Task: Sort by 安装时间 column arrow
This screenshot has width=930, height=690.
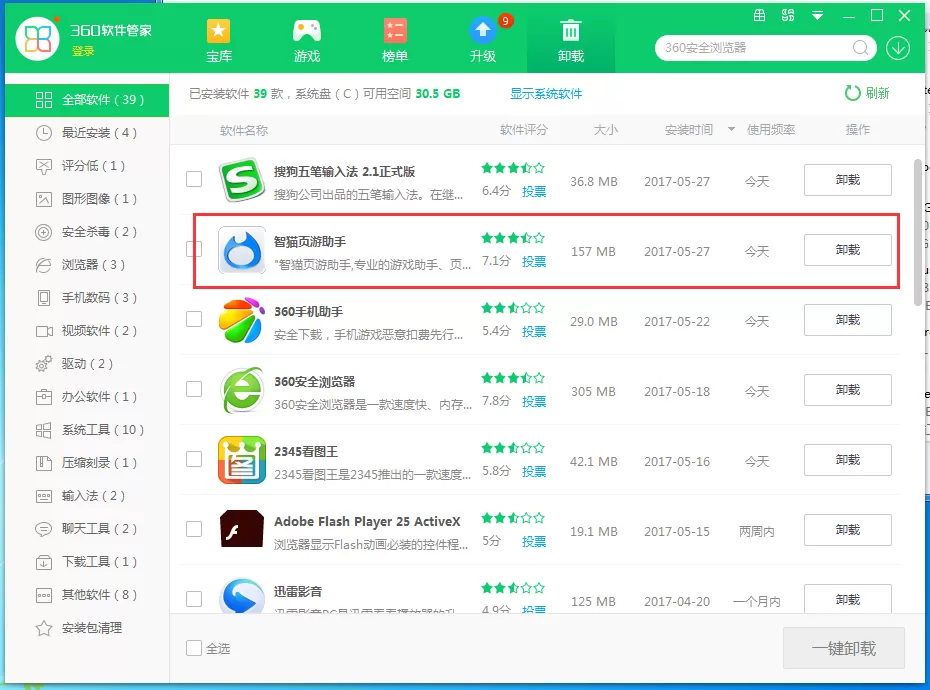Action: point(731,129)
